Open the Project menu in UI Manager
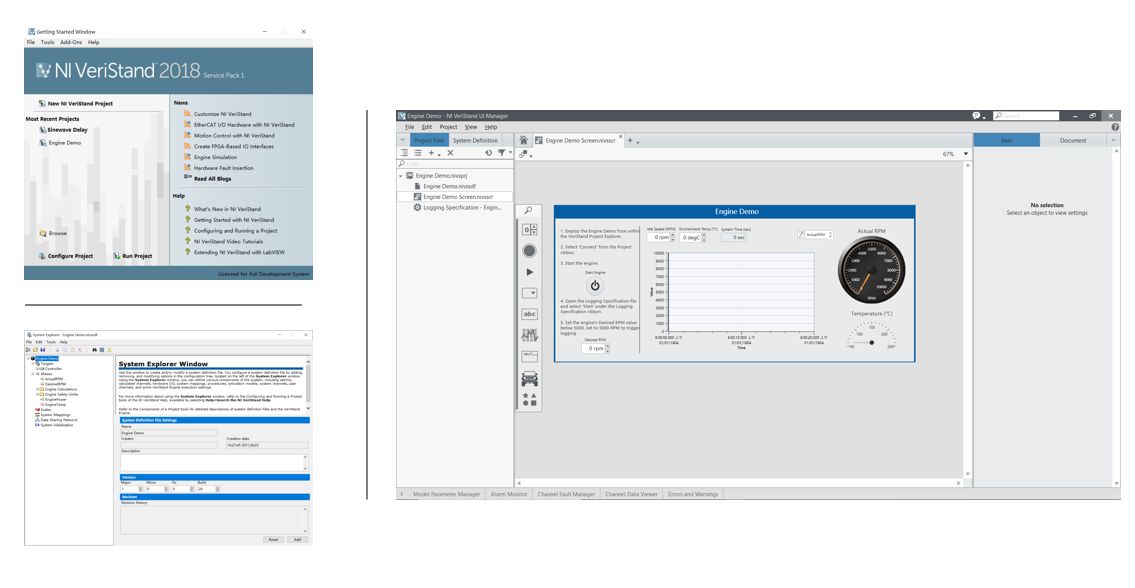The image size is (1135, 588). 449,127
